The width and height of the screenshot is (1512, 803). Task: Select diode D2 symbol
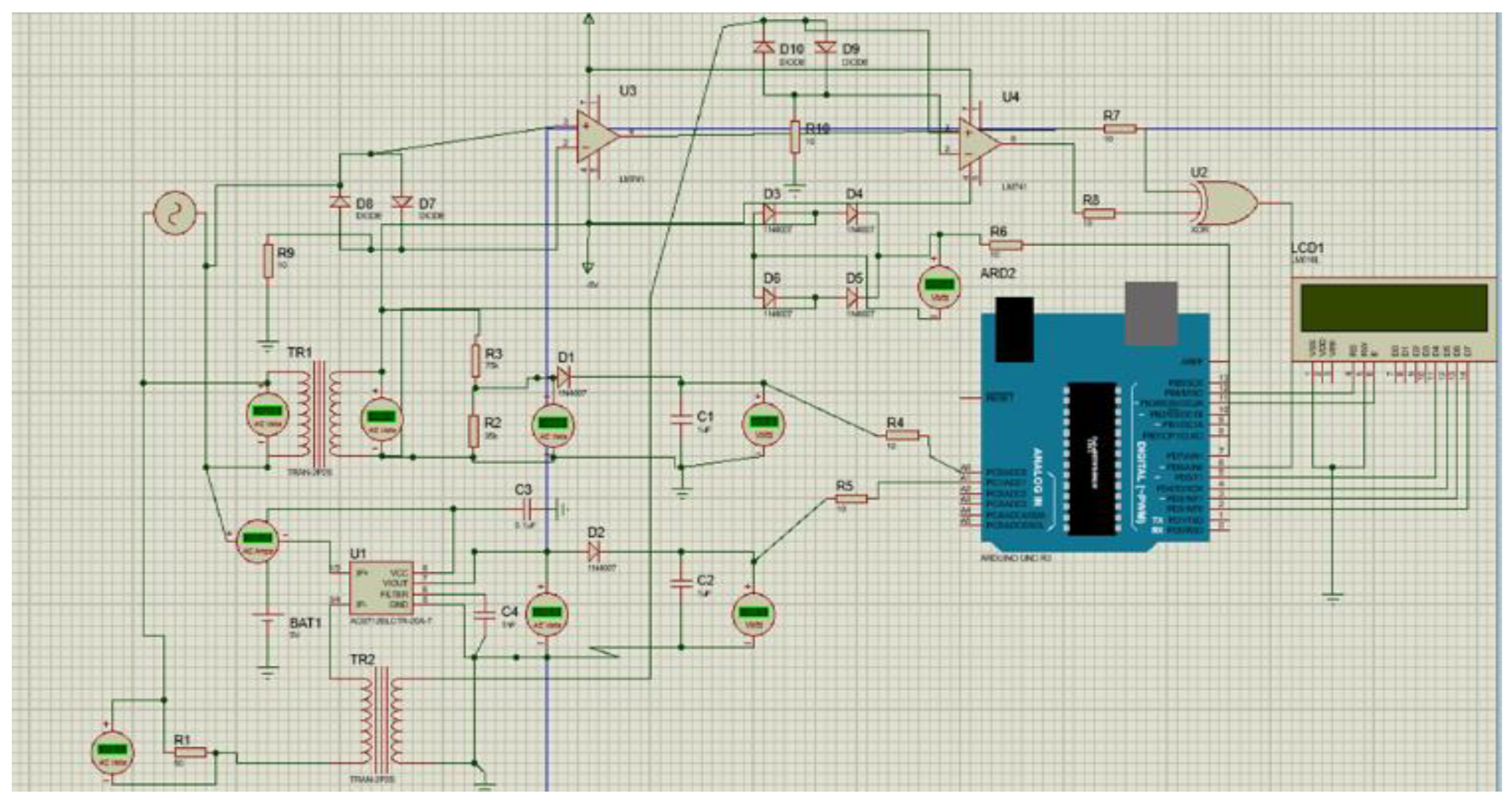593,551
